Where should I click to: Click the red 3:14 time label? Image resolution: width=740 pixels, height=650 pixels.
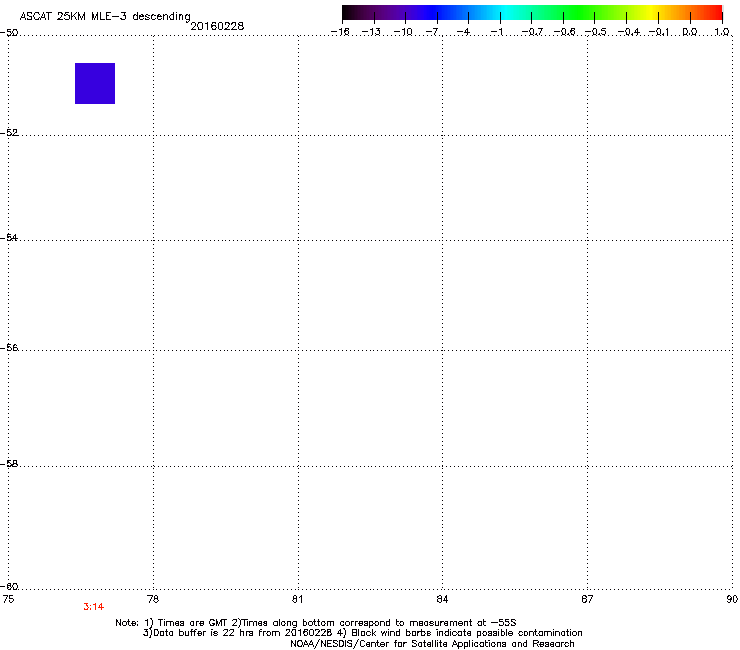click(93, 607)
